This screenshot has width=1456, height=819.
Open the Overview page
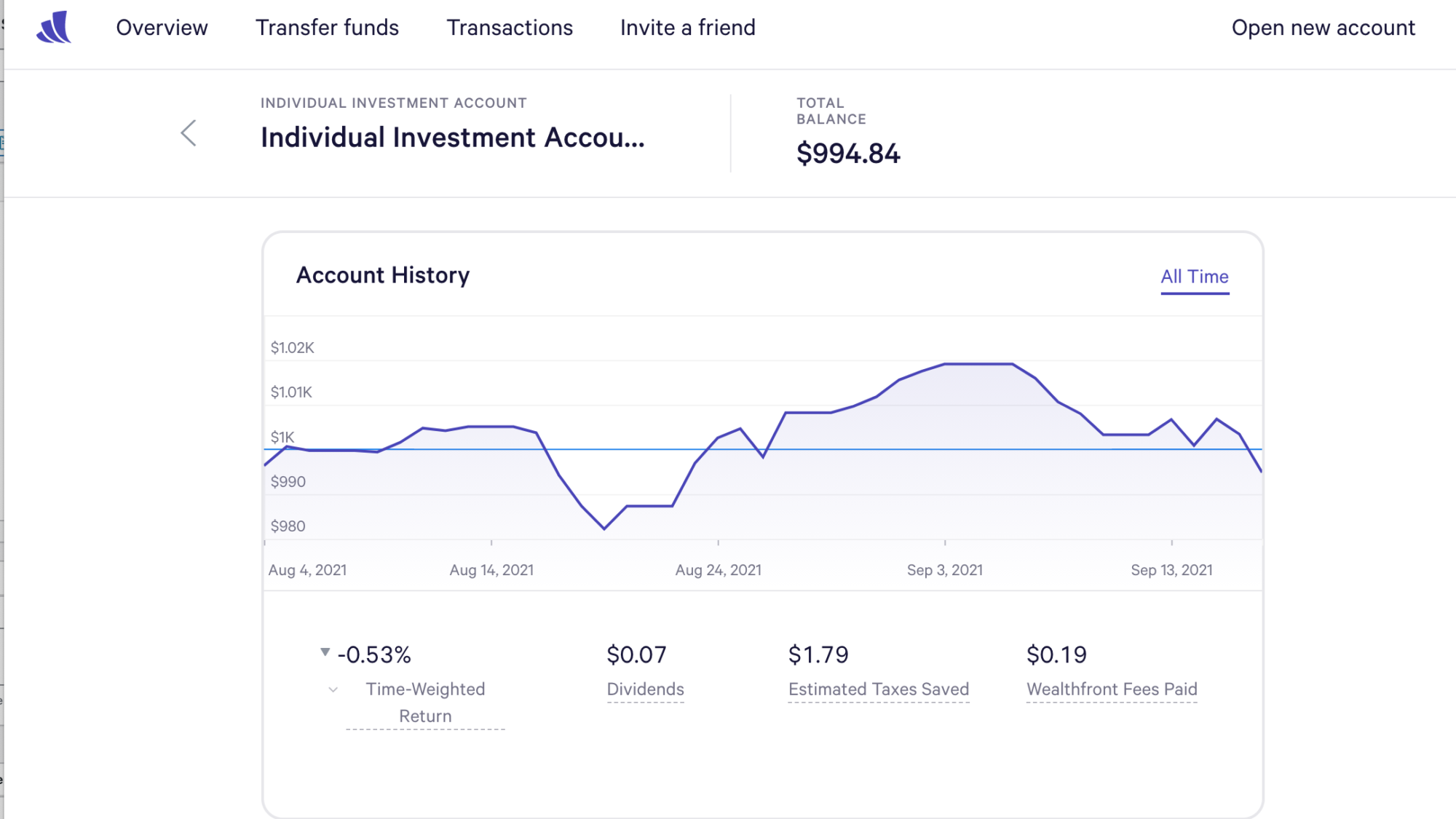tap(162, 28)
